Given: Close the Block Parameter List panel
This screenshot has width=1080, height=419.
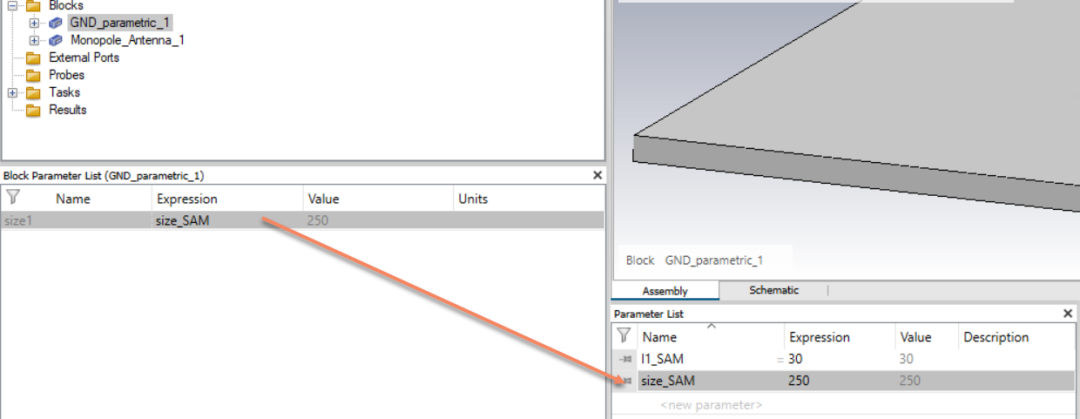Looking at the screenshot, I should (x=597, y=175).
